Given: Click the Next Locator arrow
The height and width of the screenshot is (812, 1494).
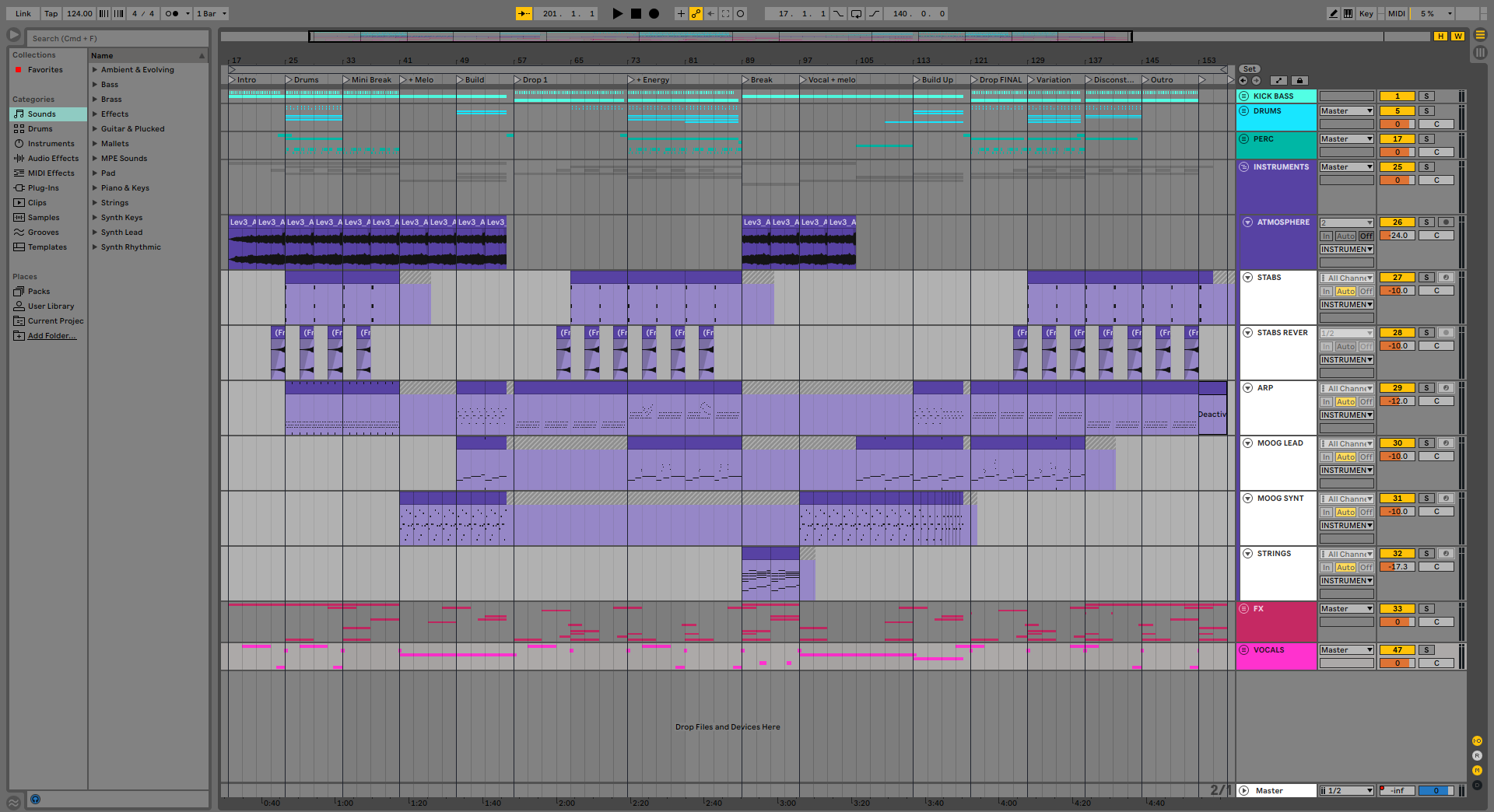Looking at the screenshot, I should (1256, 80).
